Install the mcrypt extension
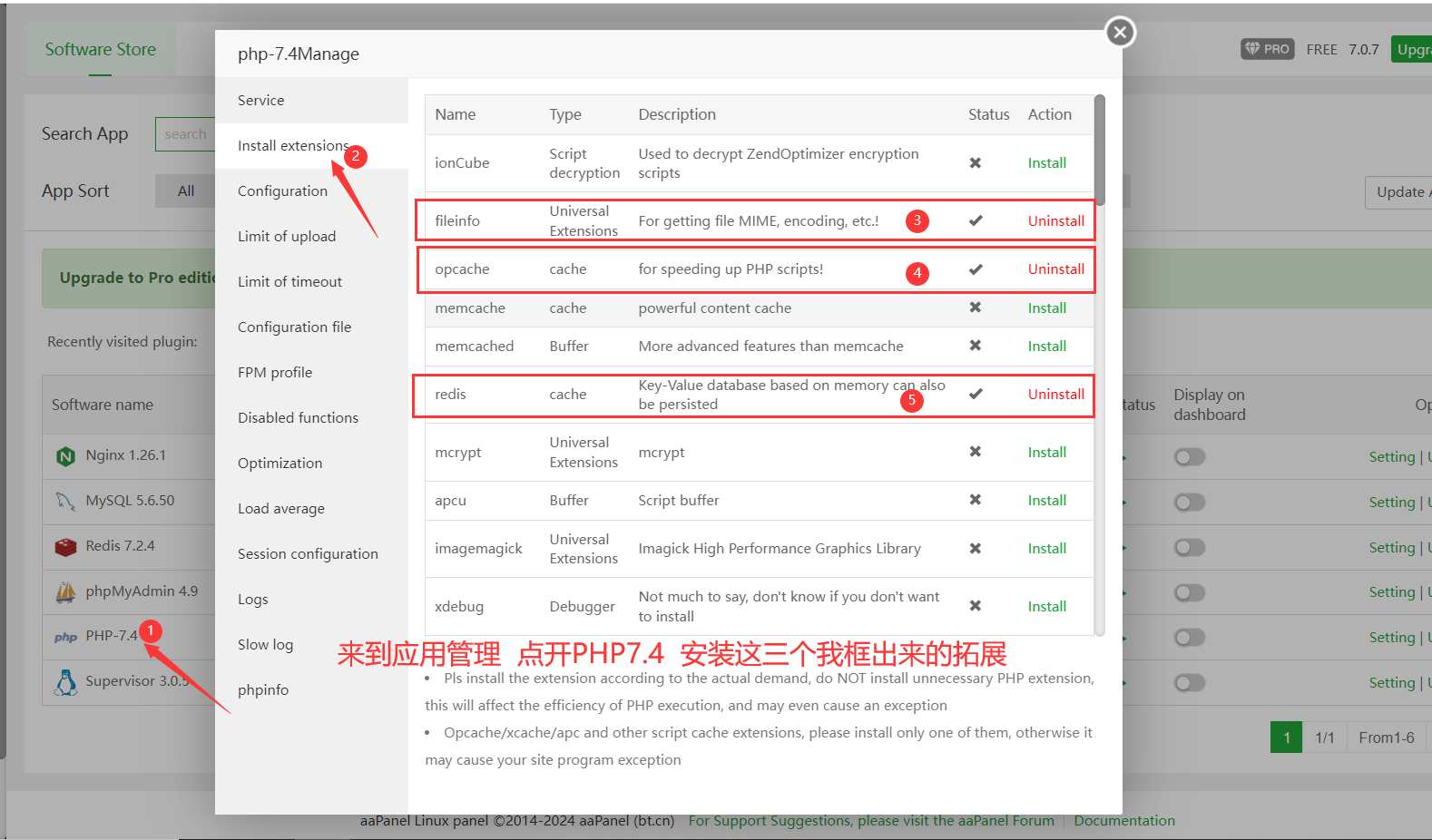 pos(1046,453)
